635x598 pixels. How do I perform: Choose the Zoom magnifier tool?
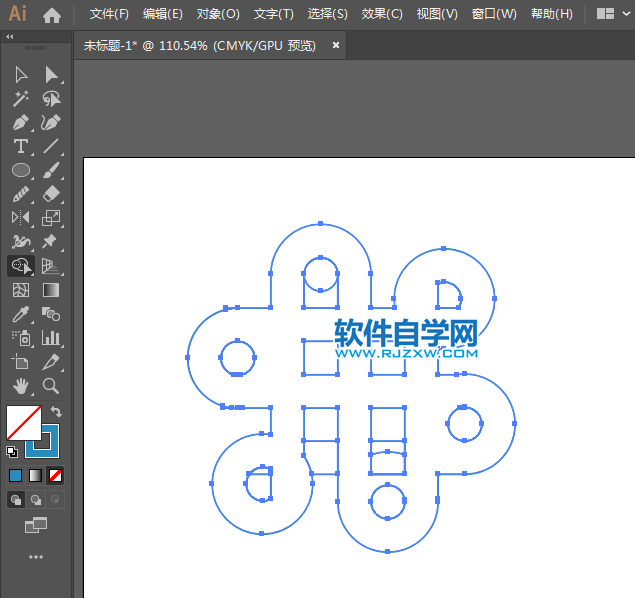(x=51, y=385)
